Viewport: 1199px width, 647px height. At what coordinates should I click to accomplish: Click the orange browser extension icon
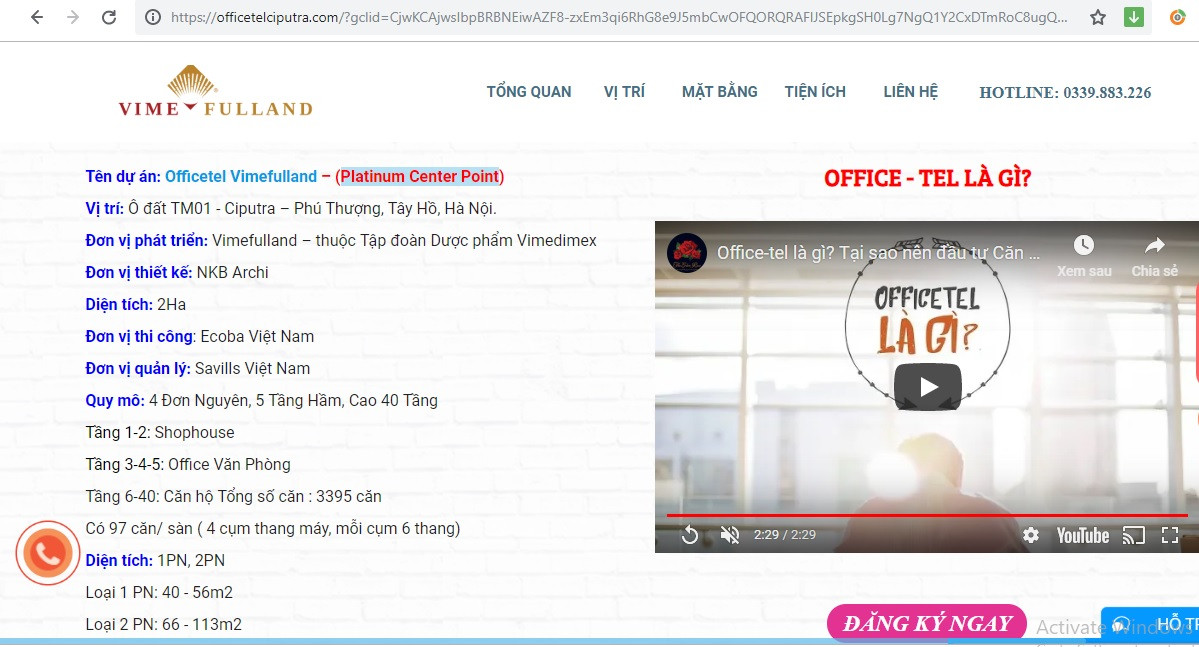[1177, 18]
